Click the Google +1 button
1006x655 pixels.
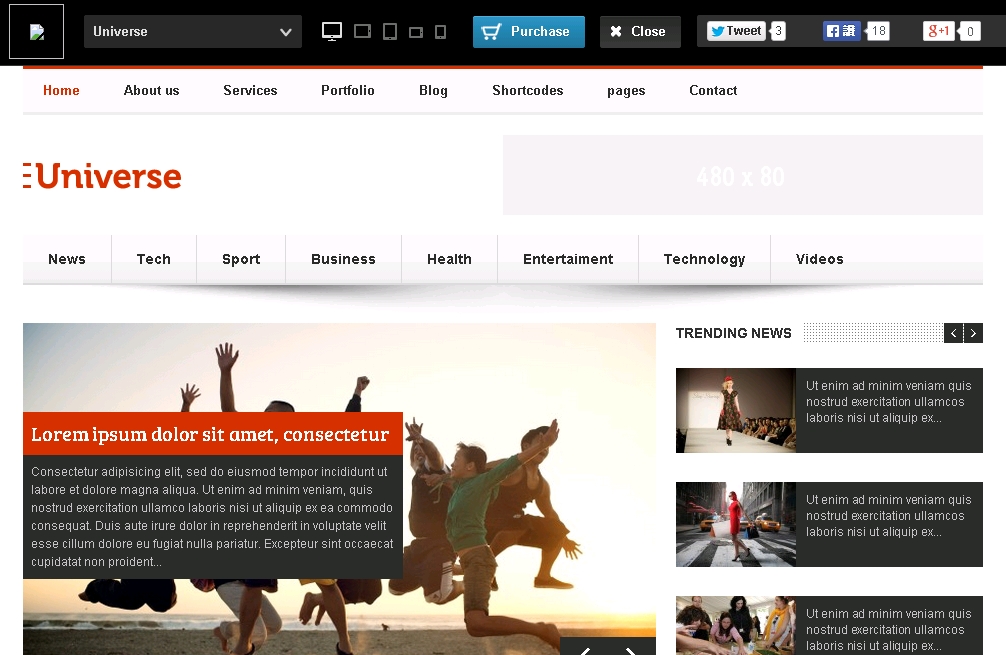(939, 31)
